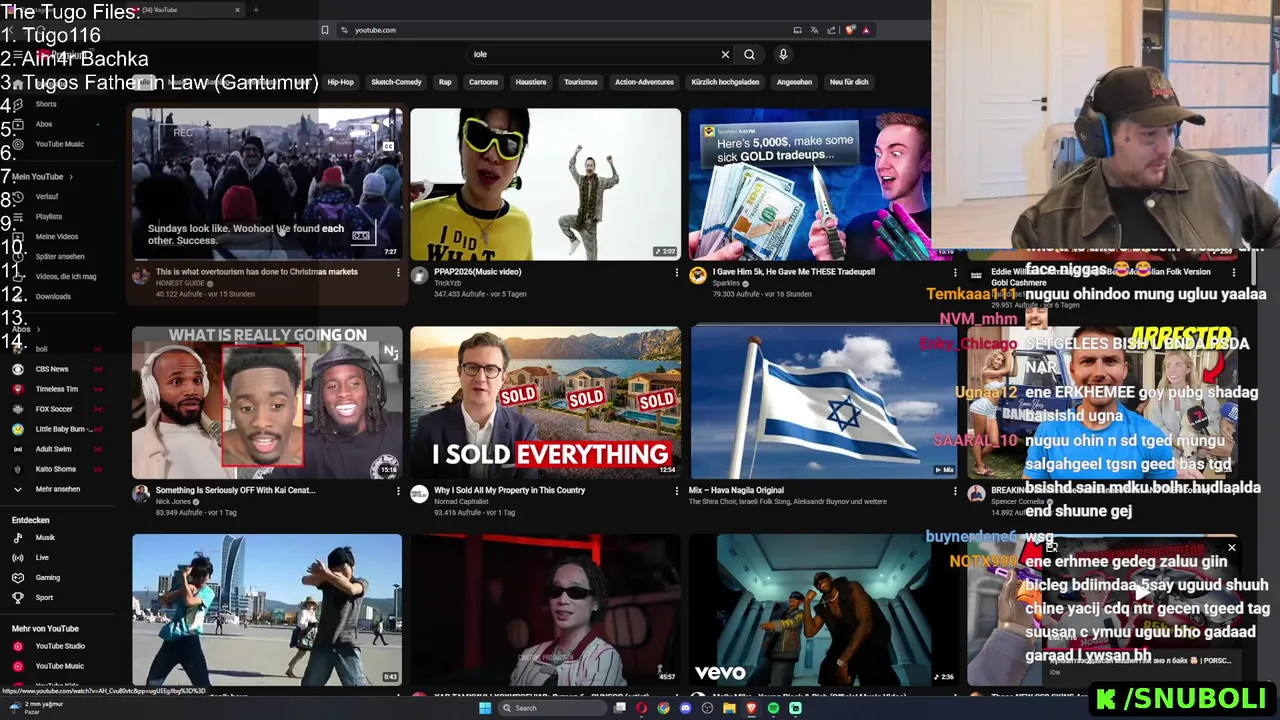Image resolution: width=1280 pixels, height=720 pixels.
Task: Open Downloads in the sidebar
Action: coord(53,296)
